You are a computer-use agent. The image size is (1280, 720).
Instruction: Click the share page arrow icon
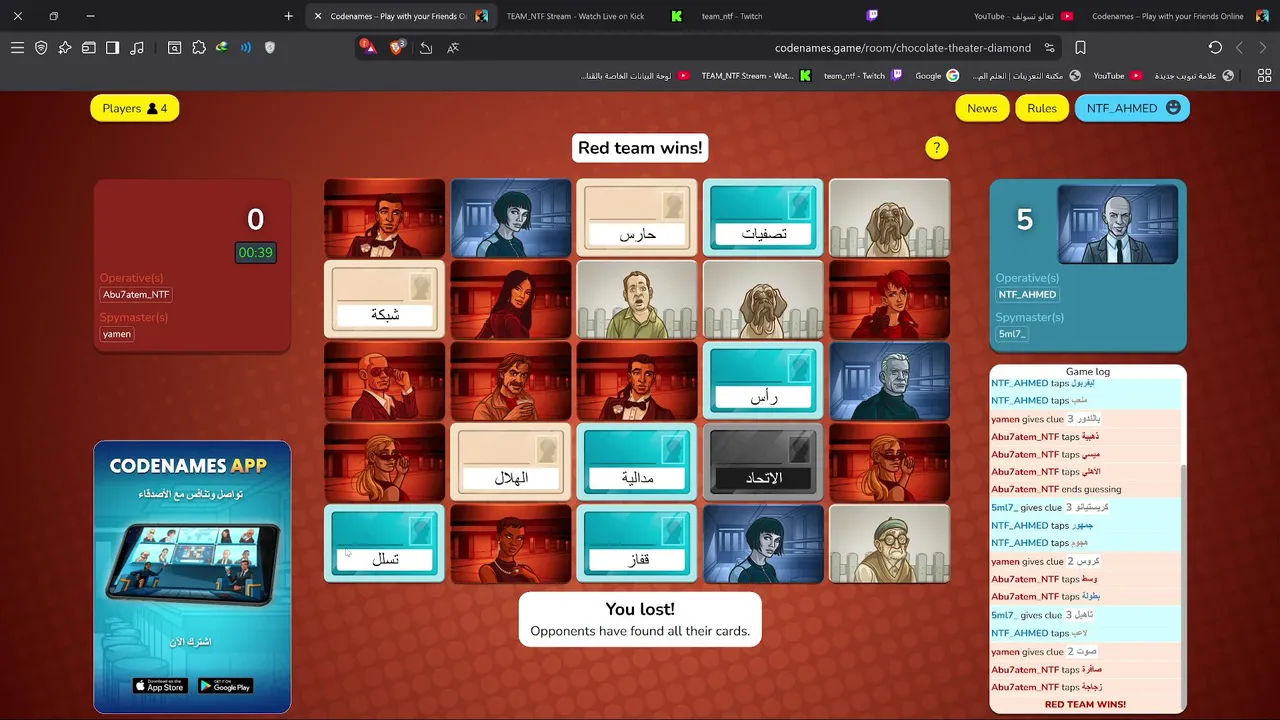[426, 48]
